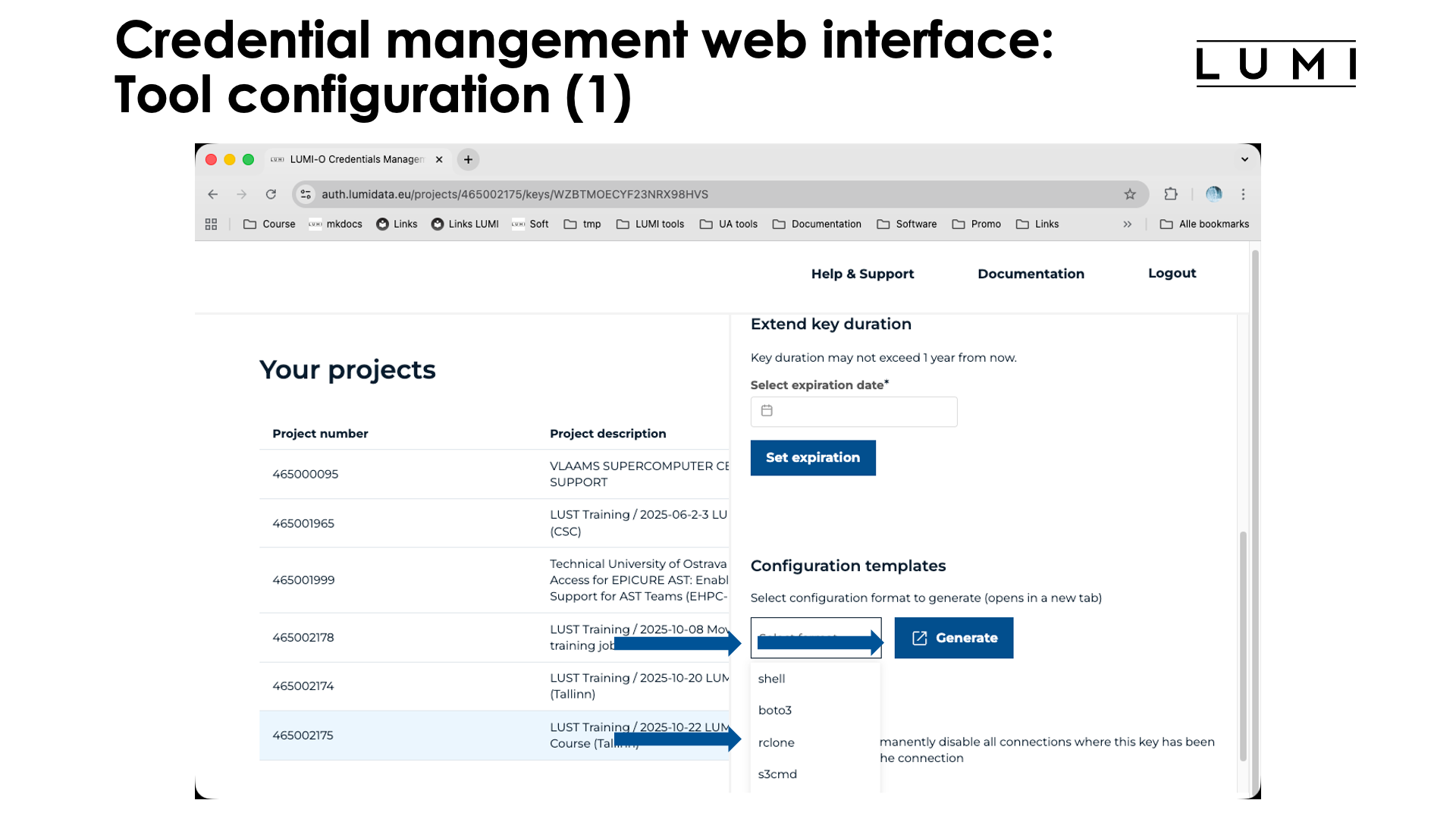The width and height of the screenshot is (1456, 819).
Task: Click the Logout link
Action: click(x=1172, y=273)
